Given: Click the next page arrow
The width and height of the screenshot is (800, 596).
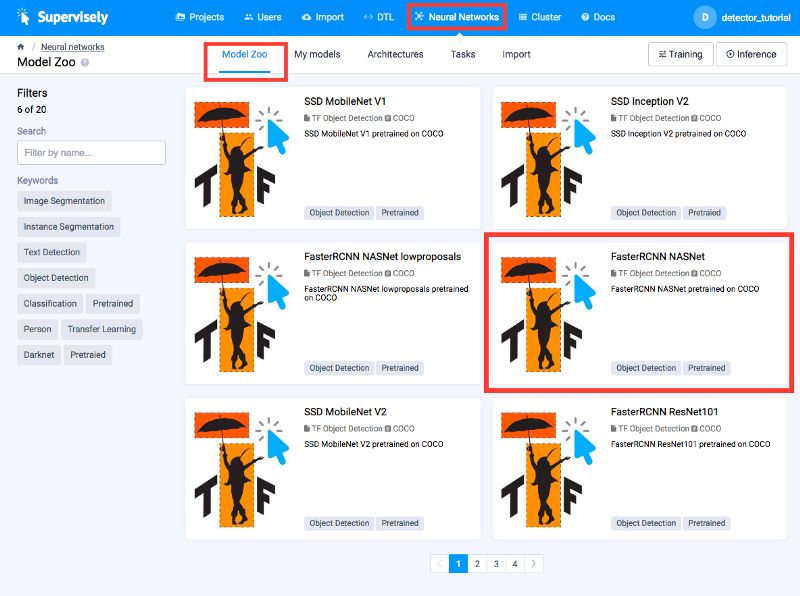Looking at the screenshot, I should click(x=534, y=564).
